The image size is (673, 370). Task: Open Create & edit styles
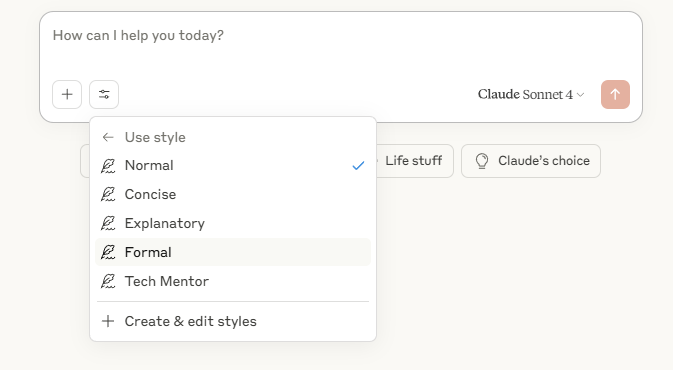click(x=233, y=321)
